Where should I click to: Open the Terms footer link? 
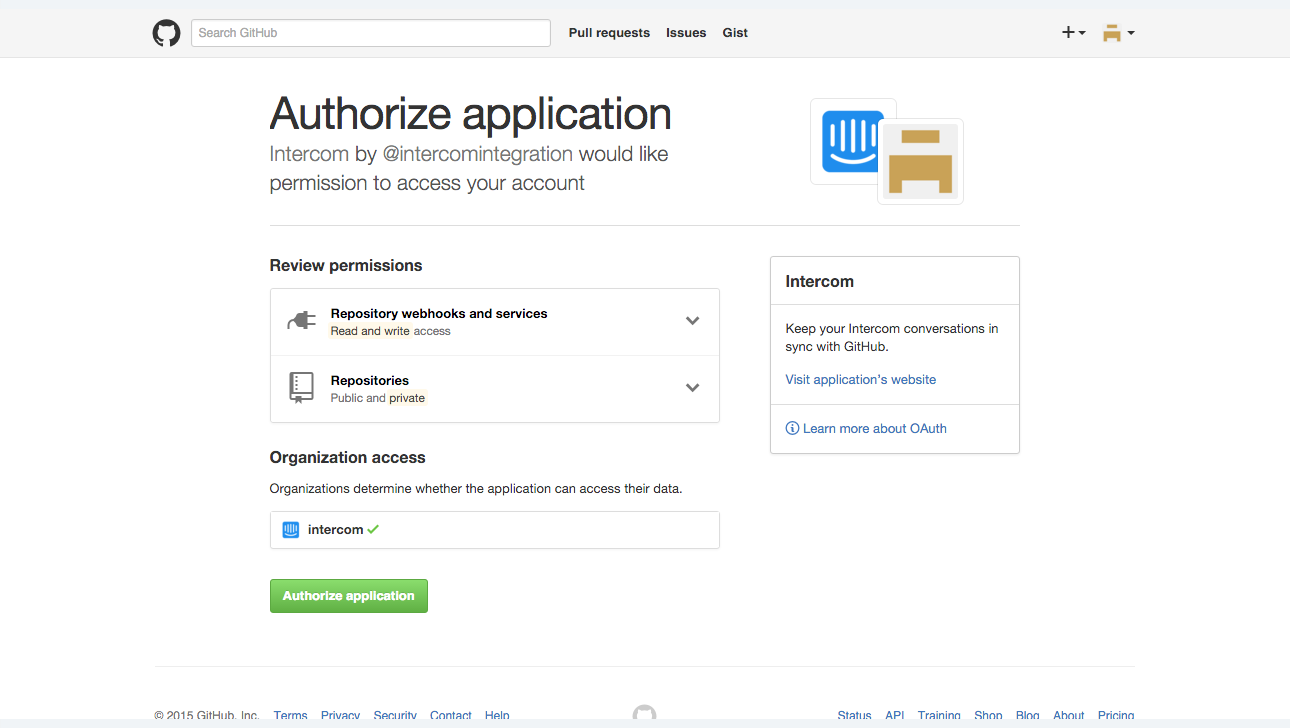pyautogui.click(x=291, y=715)
